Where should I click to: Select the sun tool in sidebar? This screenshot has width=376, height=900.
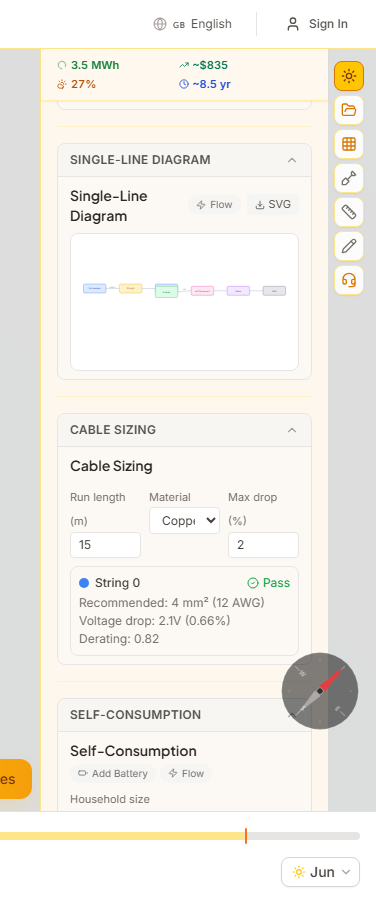click(349, 76)
